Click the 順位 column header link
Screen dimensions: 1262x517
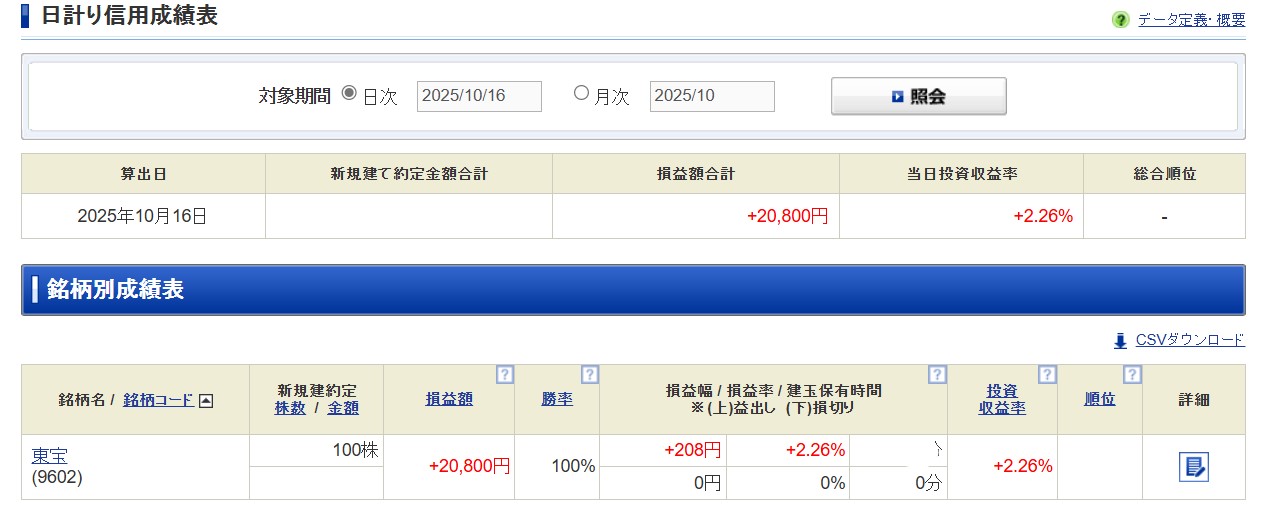coord(1099,399)
